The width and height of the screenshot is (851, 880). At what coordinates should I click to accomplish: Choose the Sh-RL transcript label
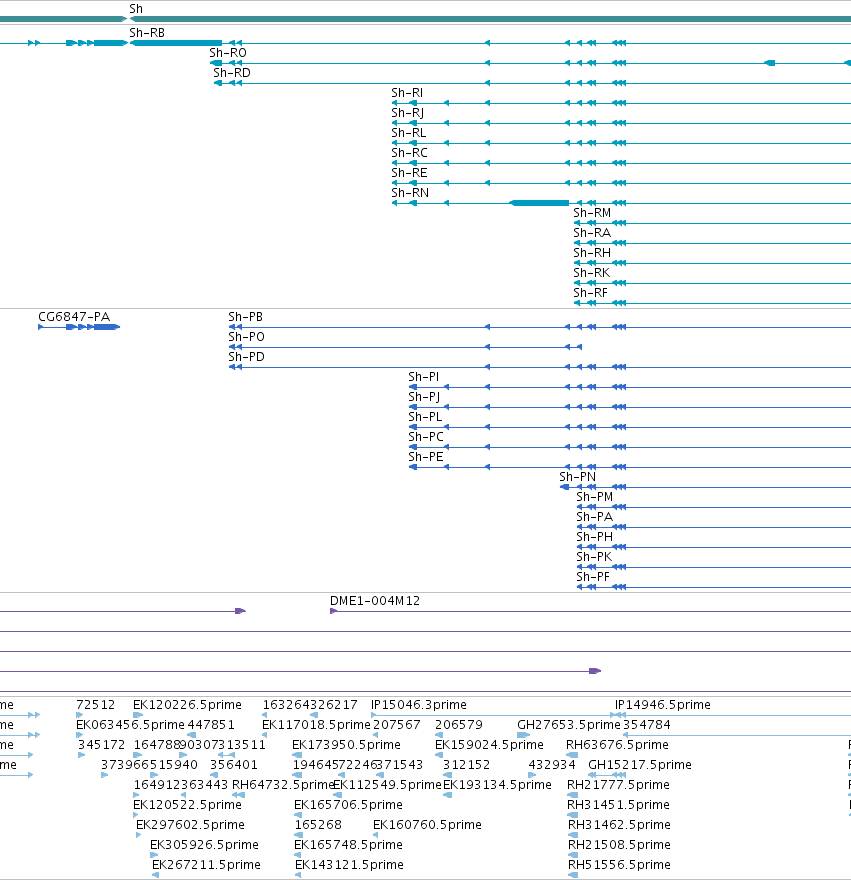pyautogui.click(x=409, y=133)
